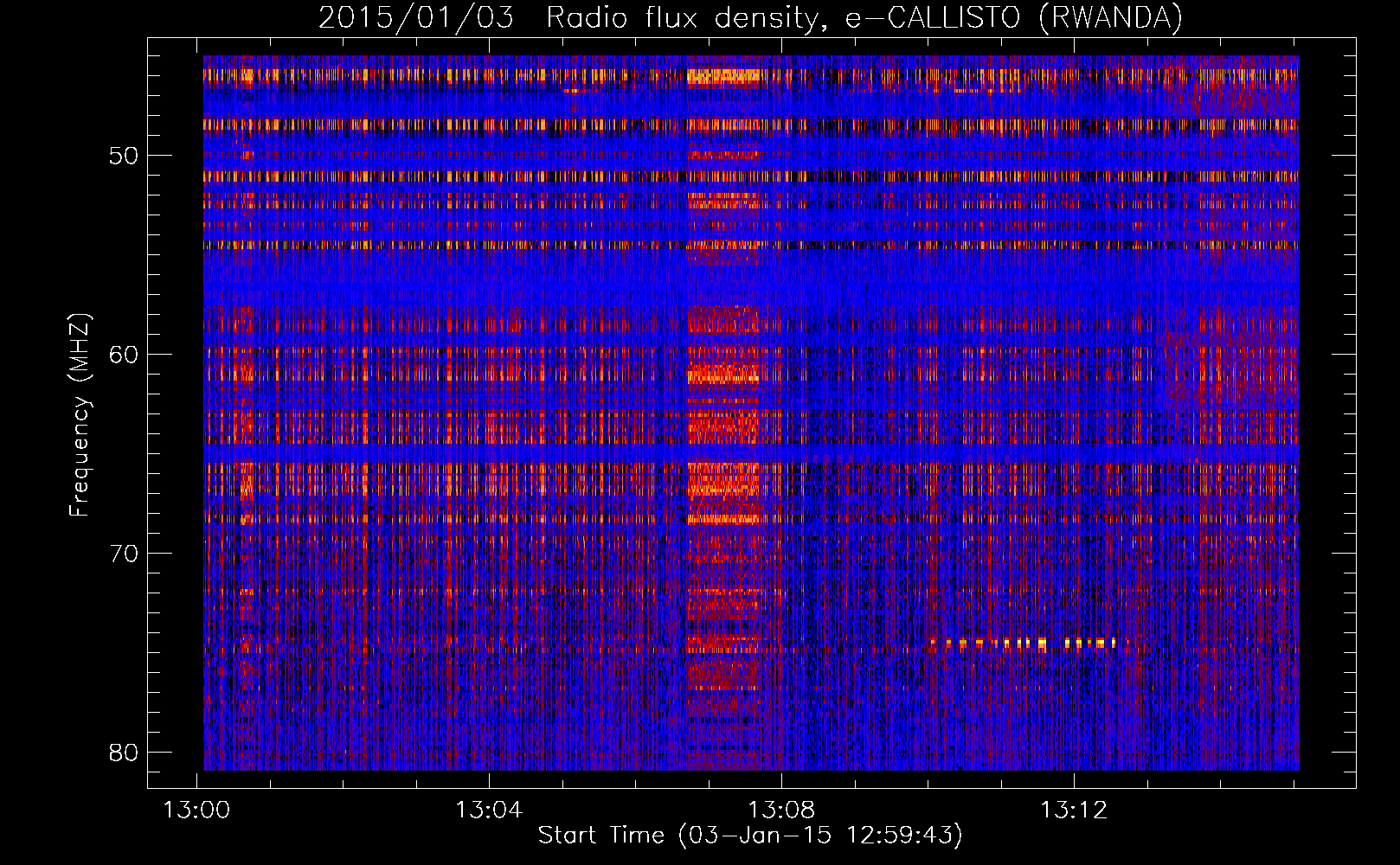Click the '13:08' time tick label
Viewport: 1400px width, 865px height.
(781, 811)
